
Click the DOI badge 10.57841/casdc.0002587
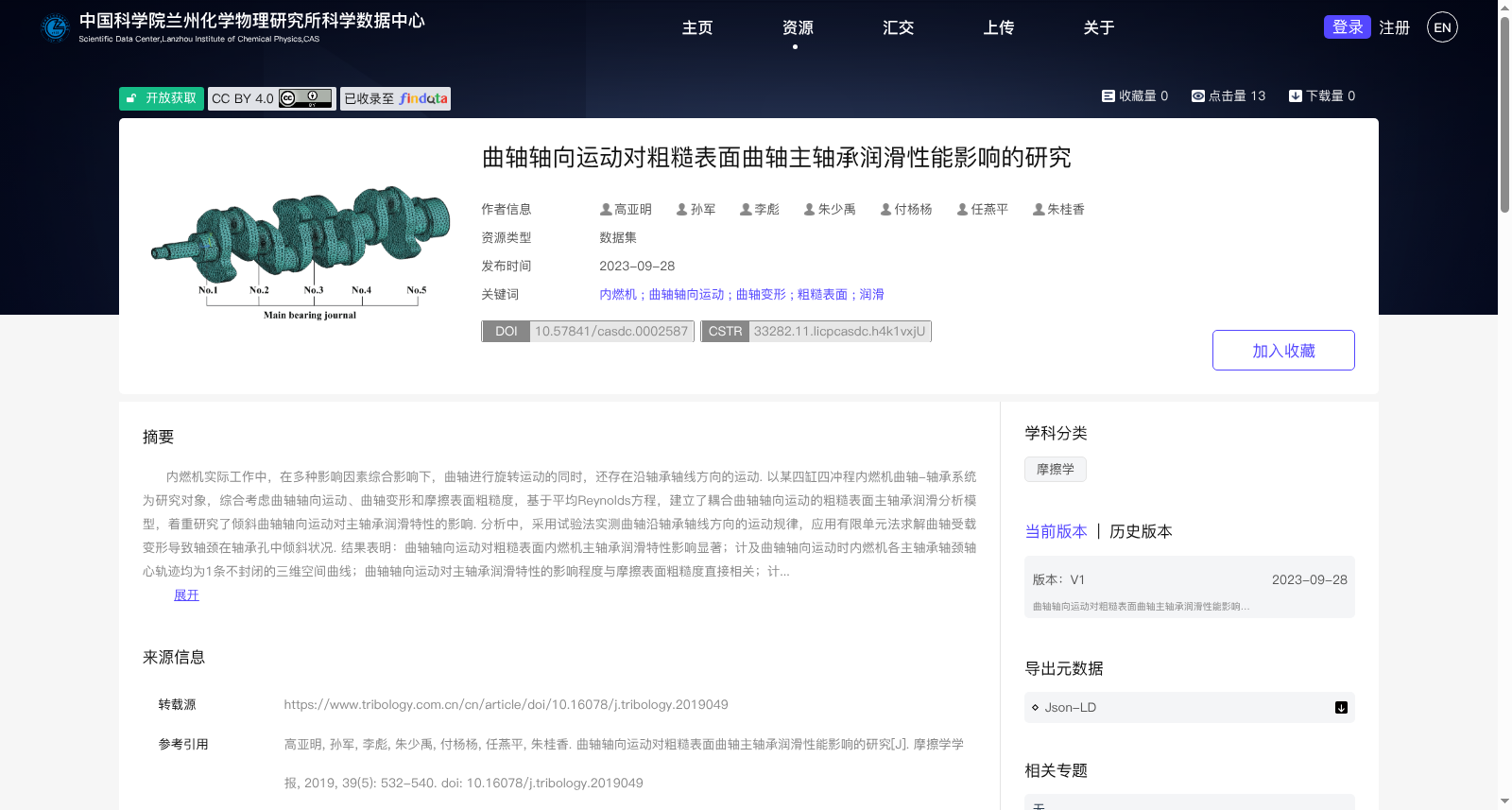tap(588, 331)
